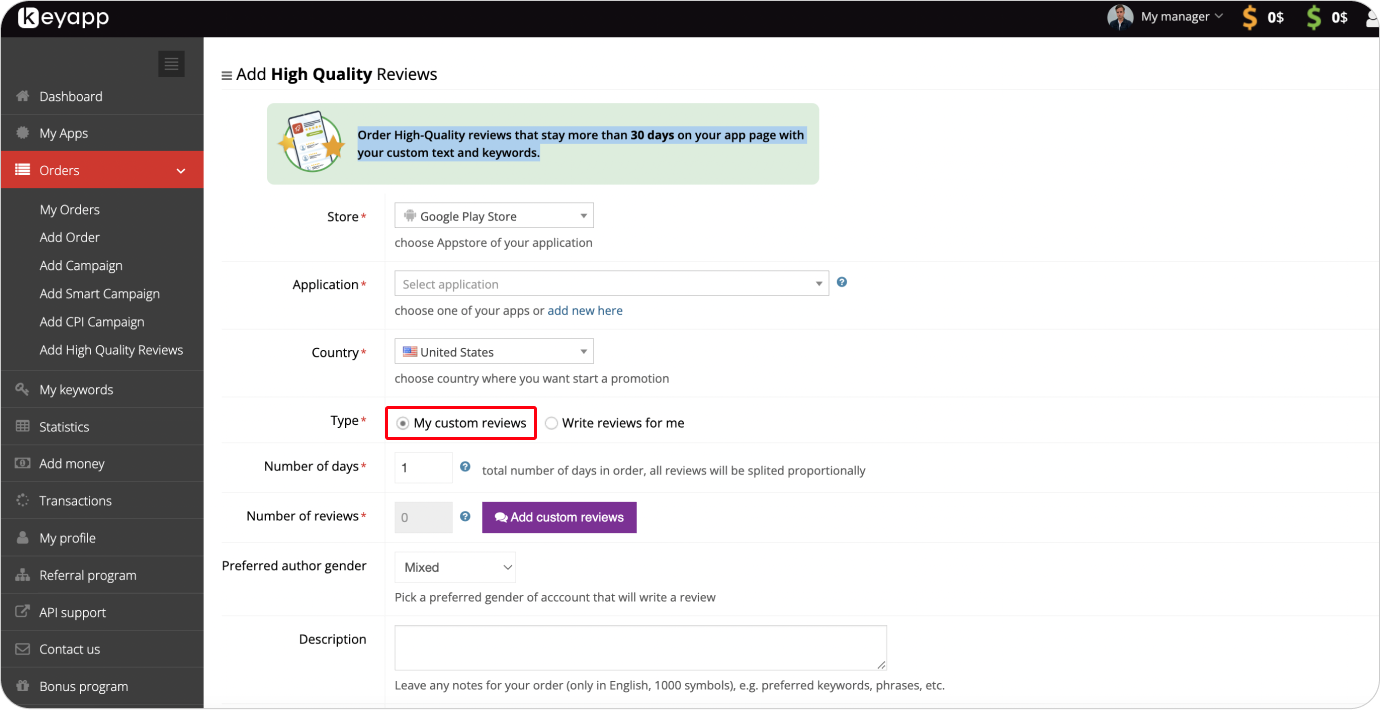Image resolution: width=1380 pixels, height=710 pixels.
Task: Go to Add Smart Campaign
Action: pyautogui.click(x=99, y=294)
